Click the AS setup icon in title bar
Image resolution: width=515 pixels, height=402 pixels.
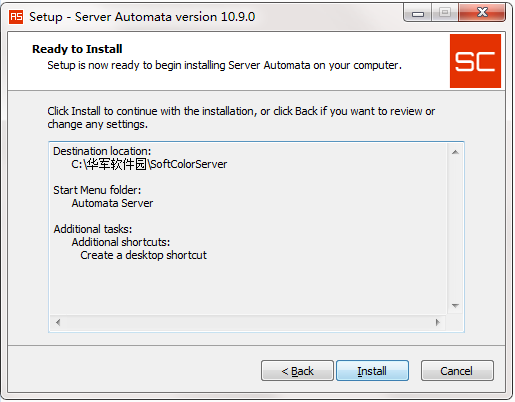pyautogui.click(x=16, y=17)
